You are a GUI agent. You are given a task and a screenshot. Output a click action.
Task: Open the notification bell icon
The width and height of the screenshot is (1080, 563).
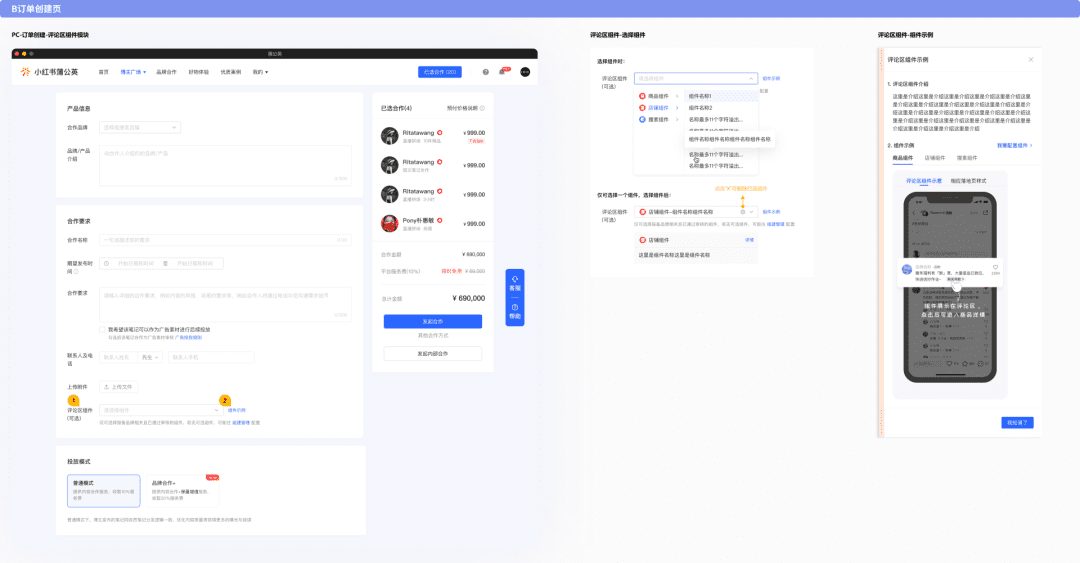pos(502,72)
